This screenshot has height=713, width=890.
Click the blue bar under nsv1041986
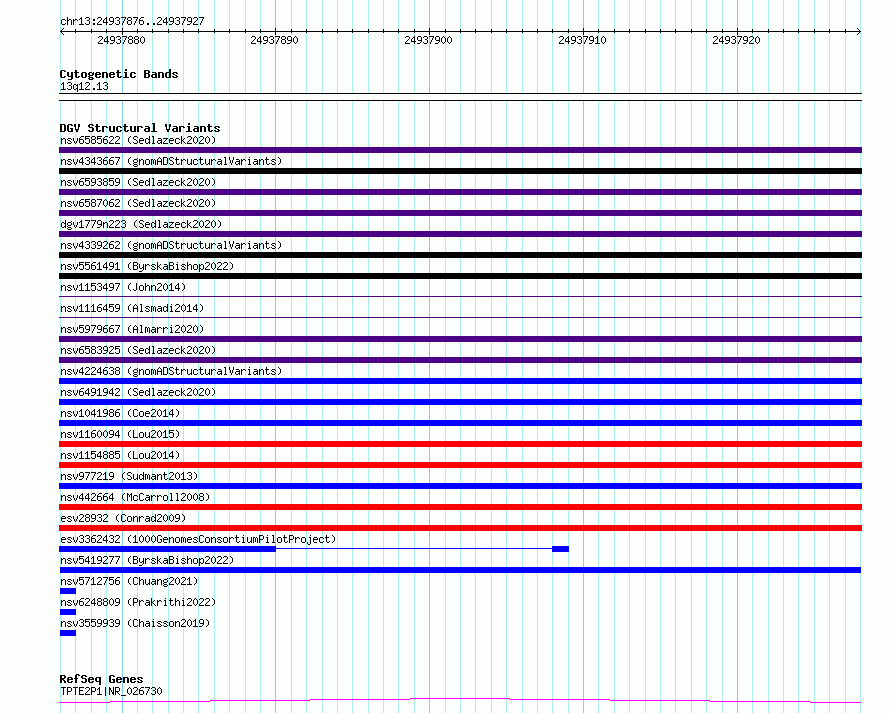pyautogui.click(x=460, y=423)
